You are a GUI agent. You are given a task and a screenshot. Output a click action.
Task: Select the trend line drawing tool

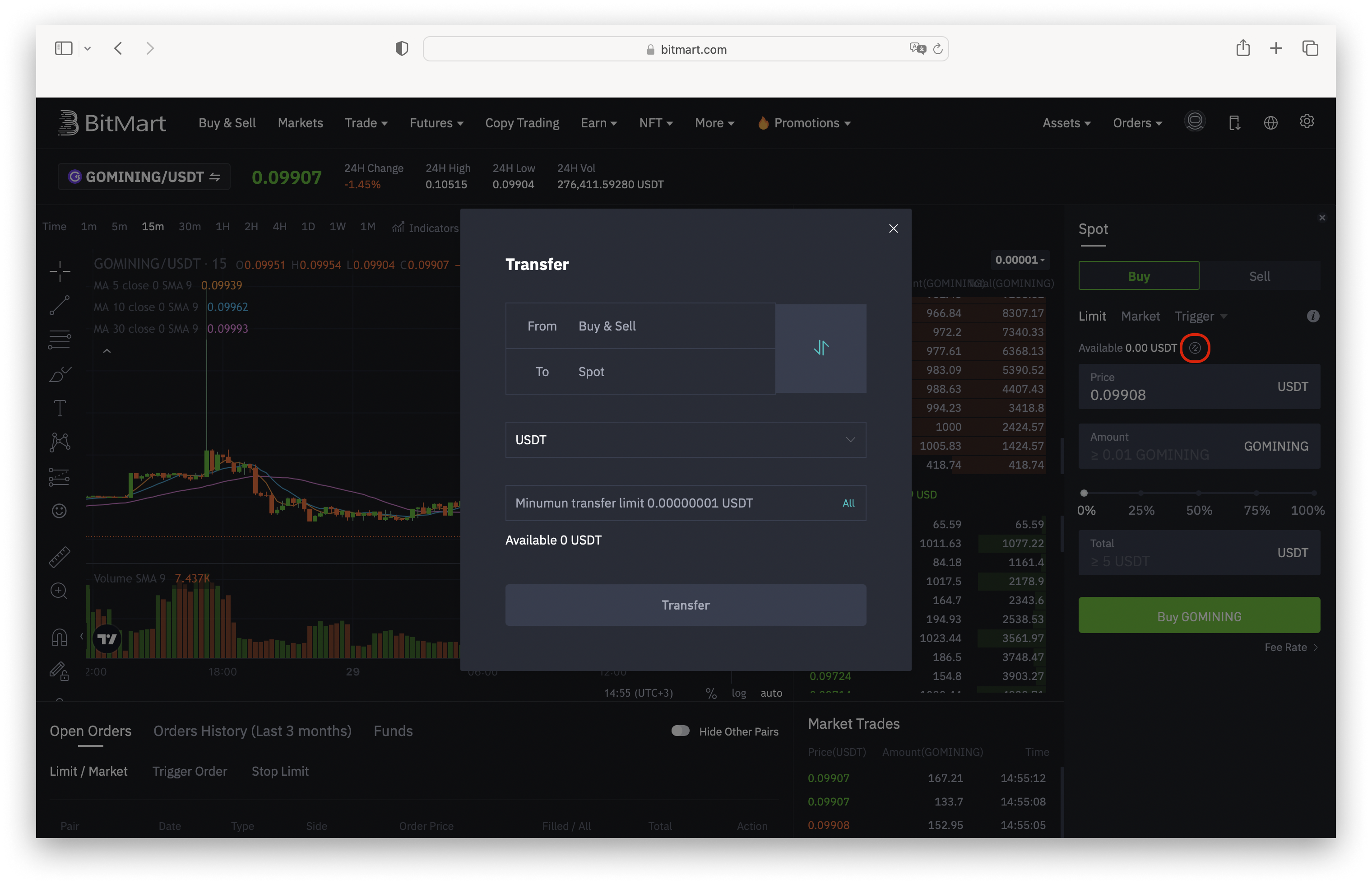(x=60, y=305)
